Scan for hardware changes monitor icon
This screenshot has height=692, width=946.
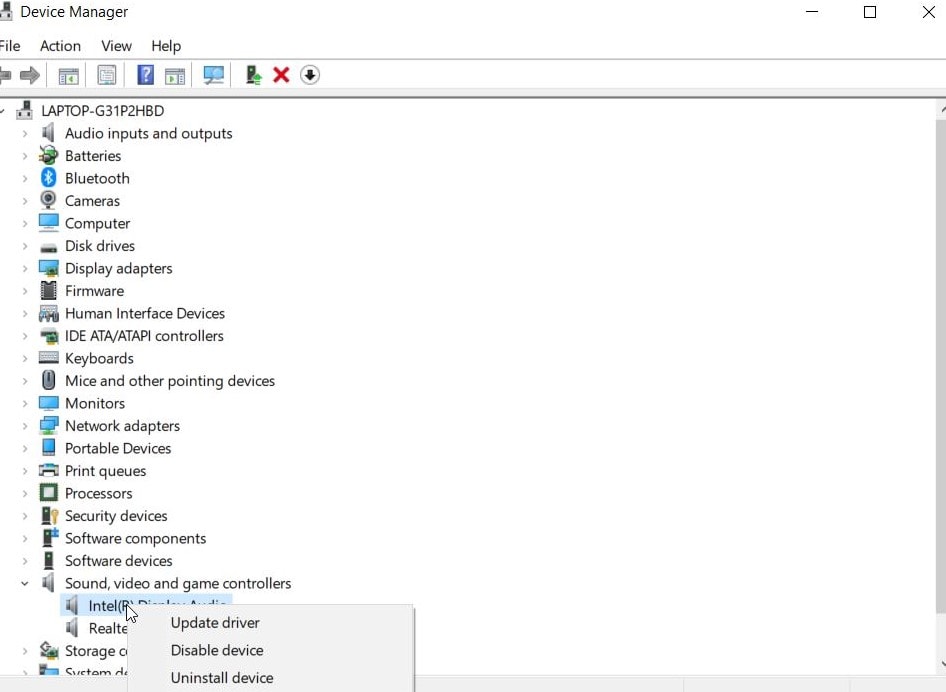pyautogui.click(x=214, y=75)
